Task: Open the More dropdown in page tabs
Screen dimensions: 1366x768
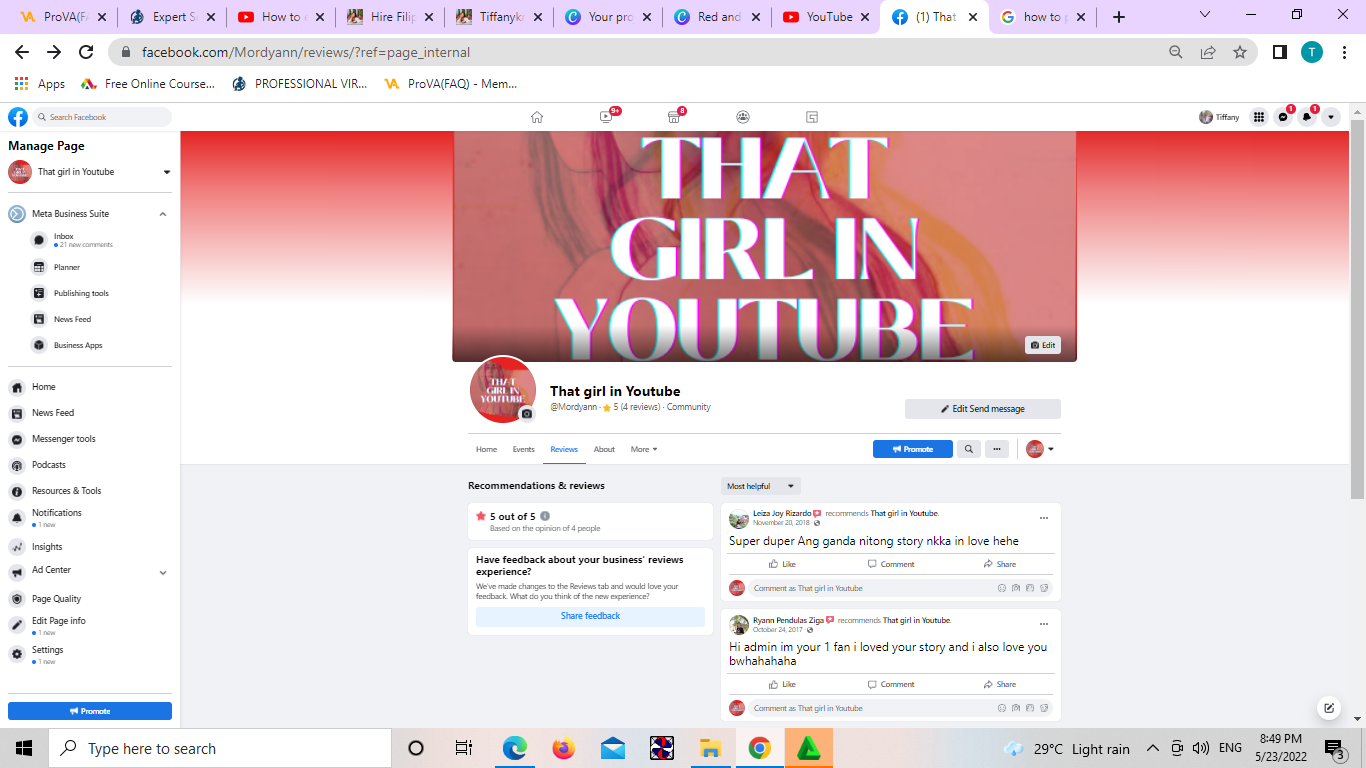Action: click(x=644, y=449)
